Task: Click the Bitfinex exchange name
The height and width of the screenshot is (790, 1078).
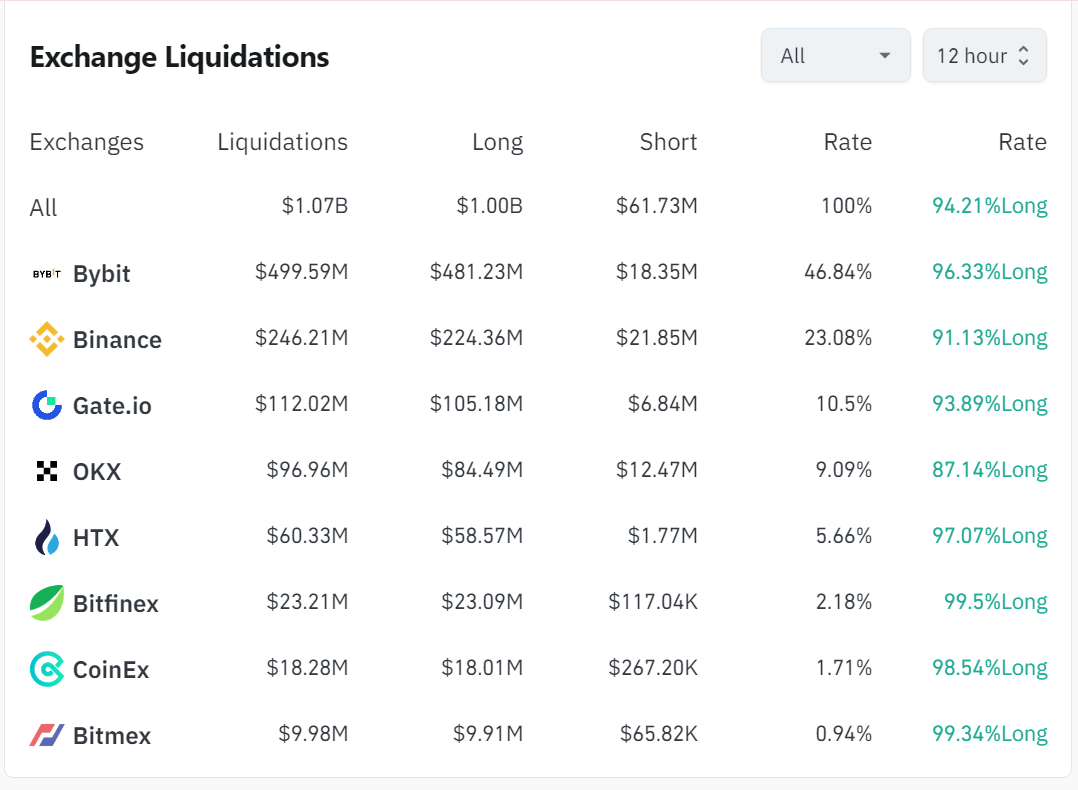Action: tap(116, 604)
